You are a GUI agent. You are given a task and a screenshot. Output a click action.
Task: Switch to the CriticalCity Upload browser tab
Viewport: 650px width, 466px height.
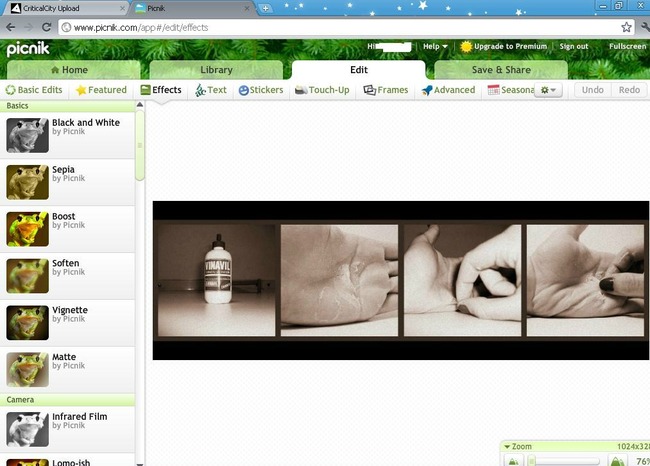click(66, 8)
